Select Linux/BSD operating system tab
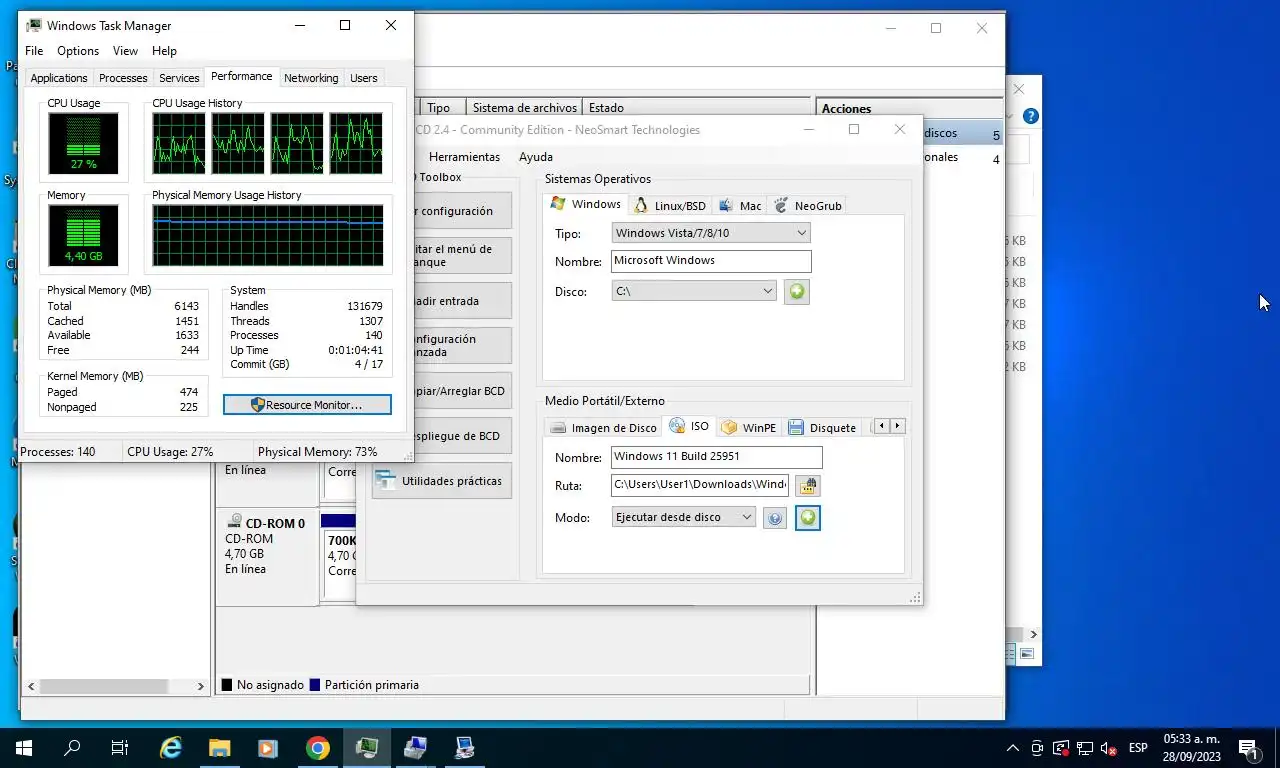Image resolution: width=1280 pixels, height=768 pixels. 670,205
